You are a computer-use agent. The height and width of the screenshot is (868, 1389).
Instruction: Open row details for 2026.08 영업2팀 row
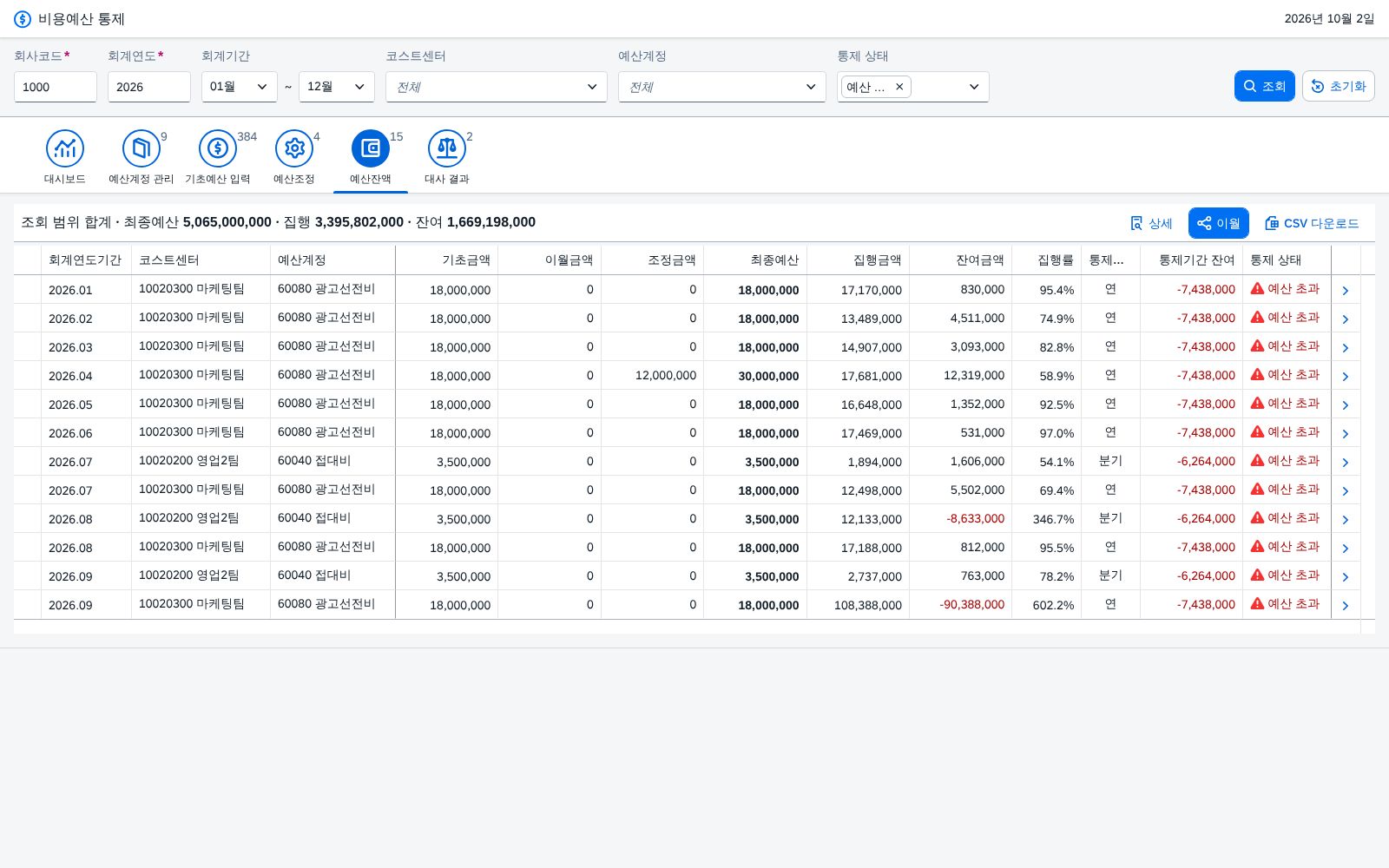click(1345, 519)
